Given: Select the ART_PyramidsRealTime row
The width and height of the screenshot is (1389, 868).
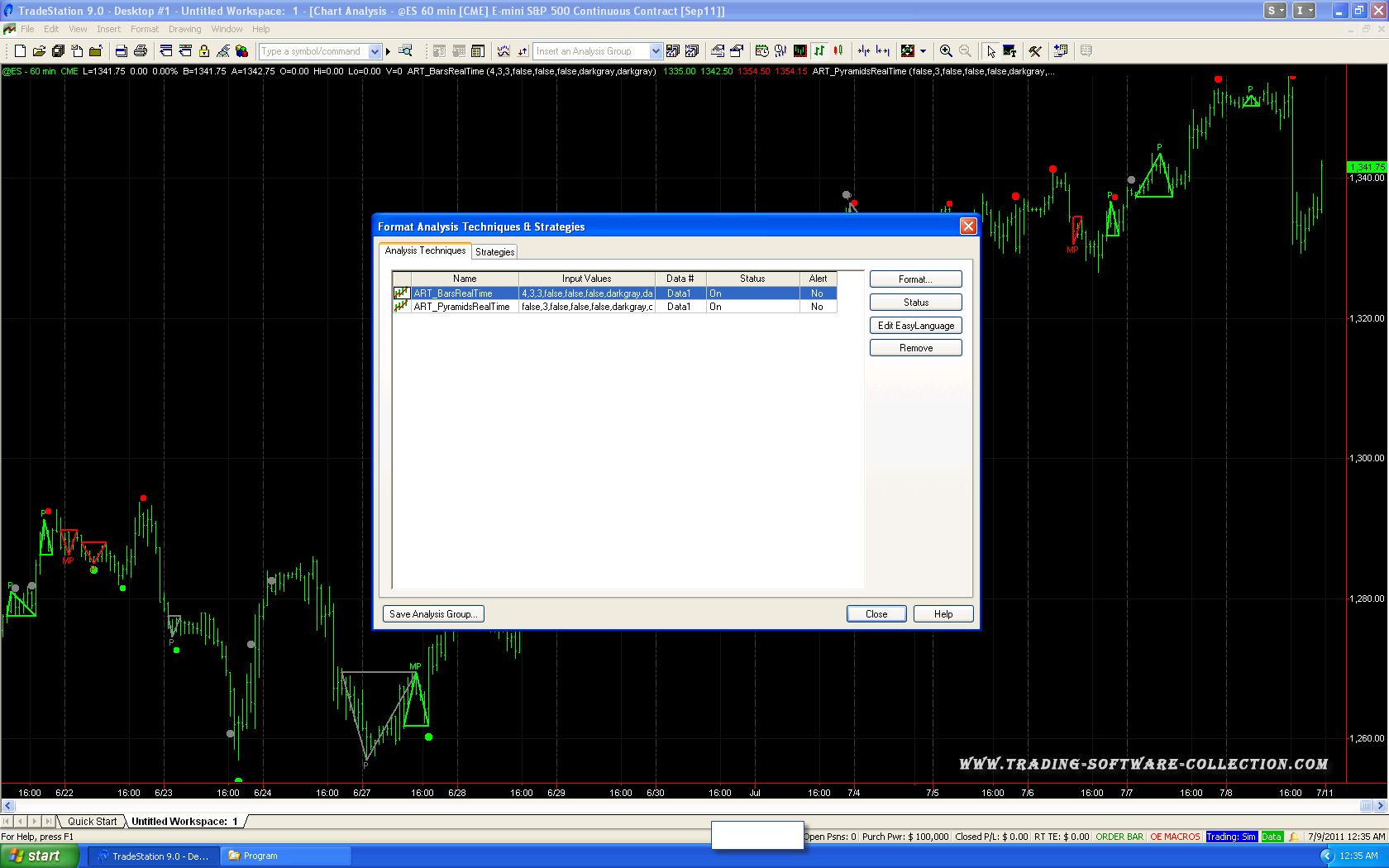Looking at the screenshot, I should click(x=461, y=307).
